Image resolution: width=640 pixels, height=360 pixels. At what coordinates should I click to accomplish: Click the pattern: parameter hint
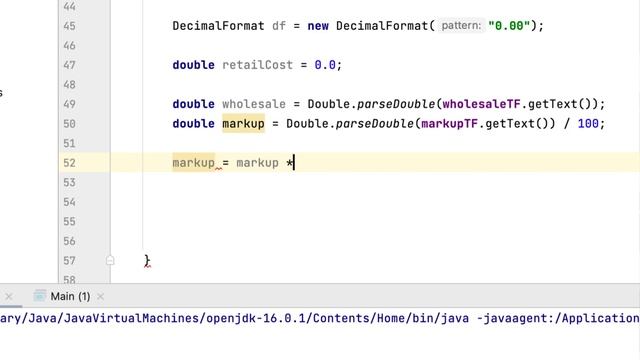point(461,26)
